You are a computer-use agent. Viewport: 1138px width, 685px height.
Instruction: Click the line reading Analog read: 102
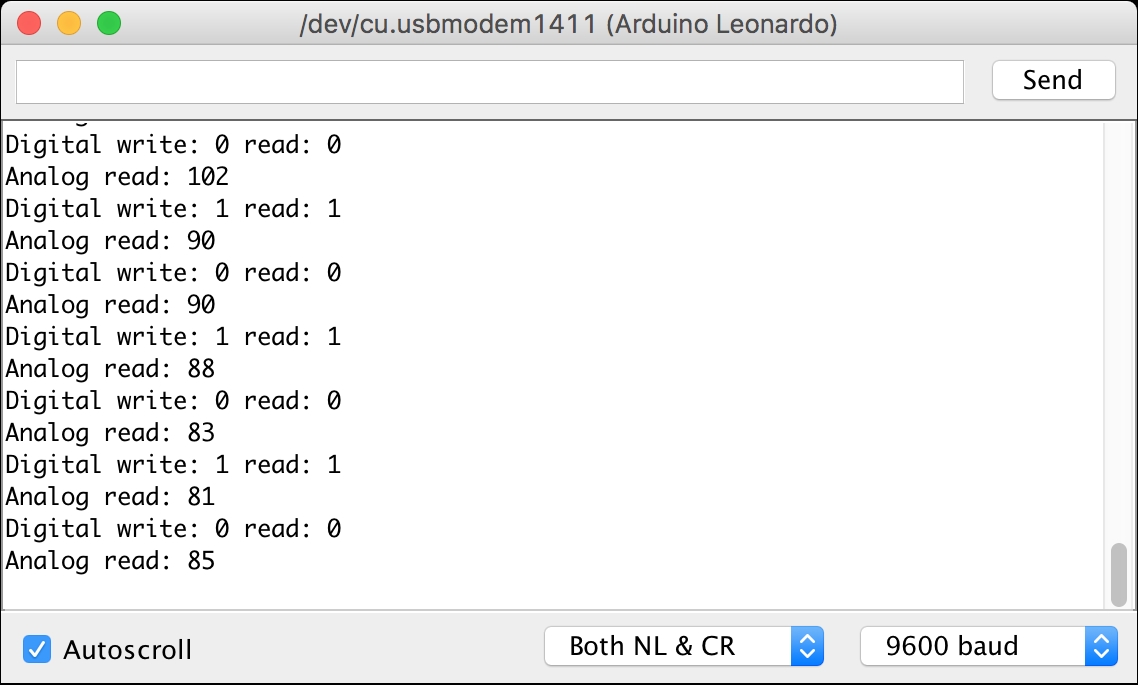pyautogui.click(x=117, y=177)
